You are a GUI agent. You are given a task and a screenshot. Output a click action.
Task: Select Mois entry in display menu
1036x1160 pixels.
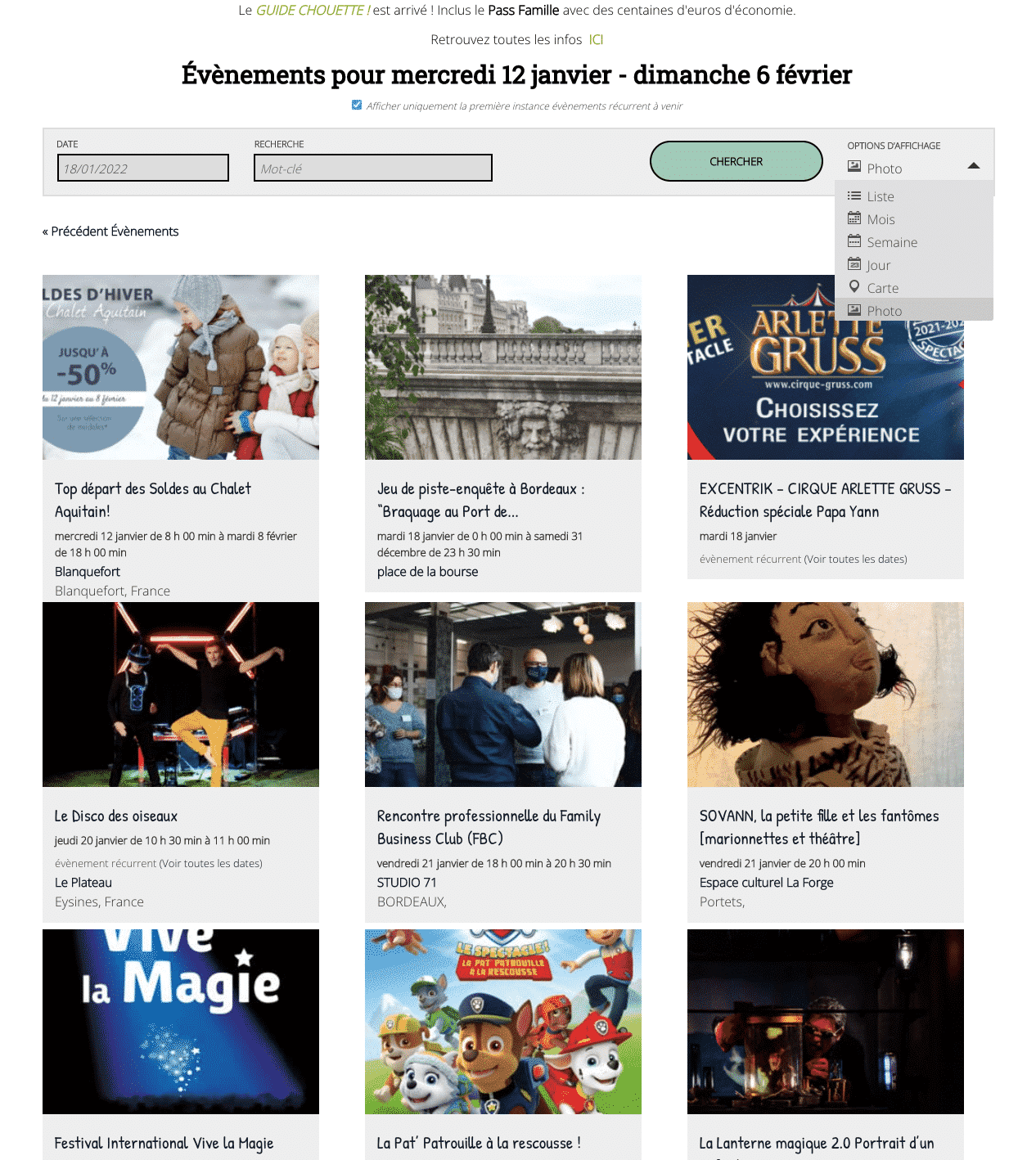coord(881,219)
